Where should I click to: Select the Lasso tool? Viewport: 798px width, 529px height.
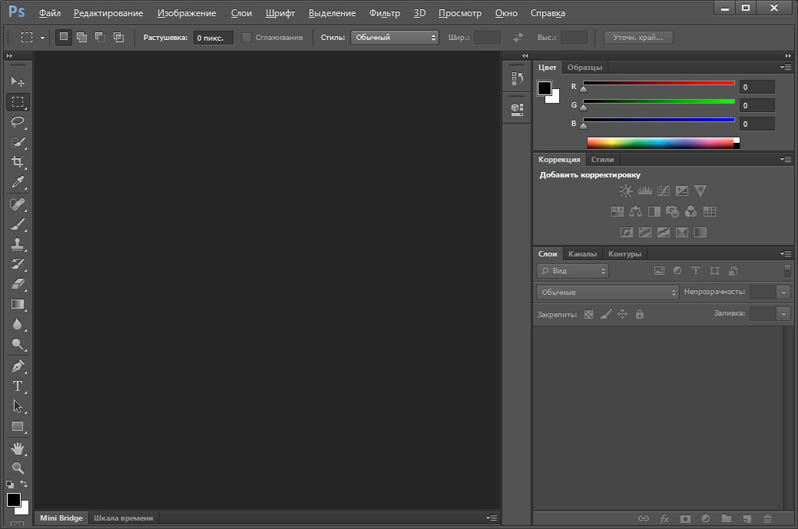[17, 122]
